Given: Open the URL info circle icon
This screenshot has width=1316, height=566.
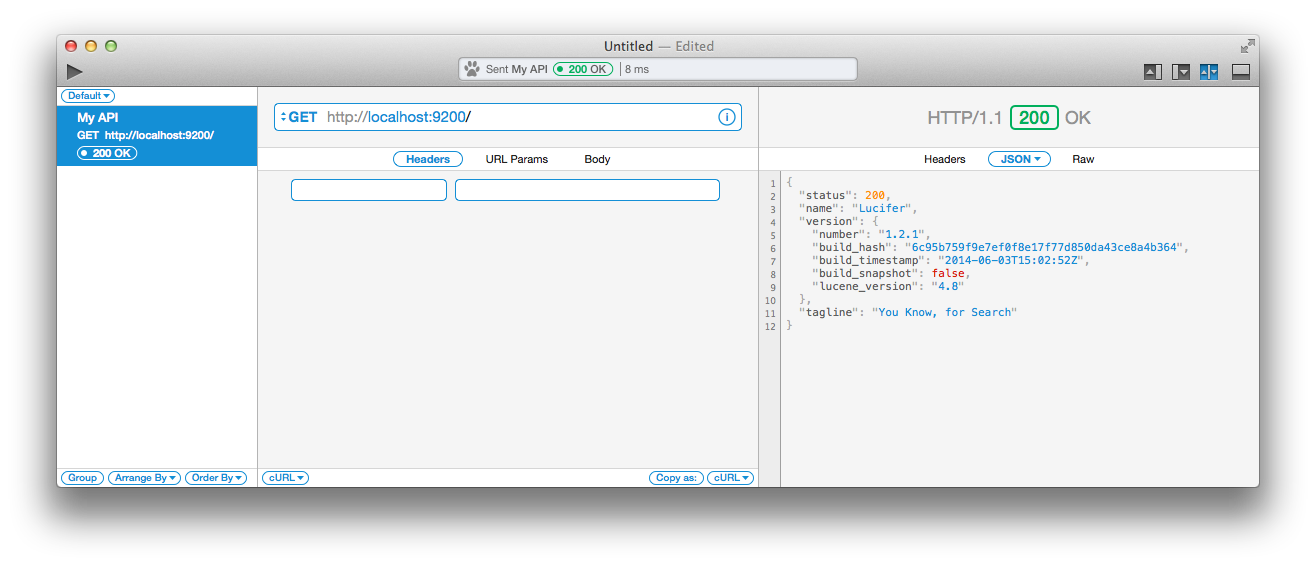Looking at the screenshot, I should tap(727, 117).
